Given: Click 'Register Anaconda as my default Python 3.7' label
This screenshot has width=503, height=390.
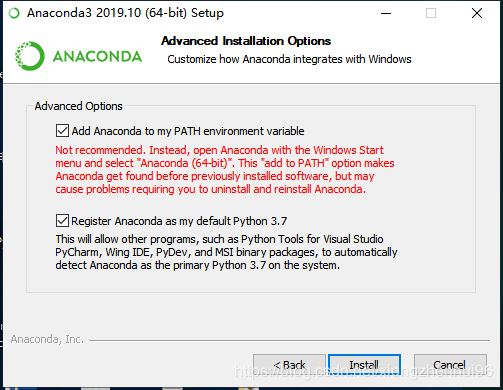Looking at the screenshot, I should tap(179, 221).
